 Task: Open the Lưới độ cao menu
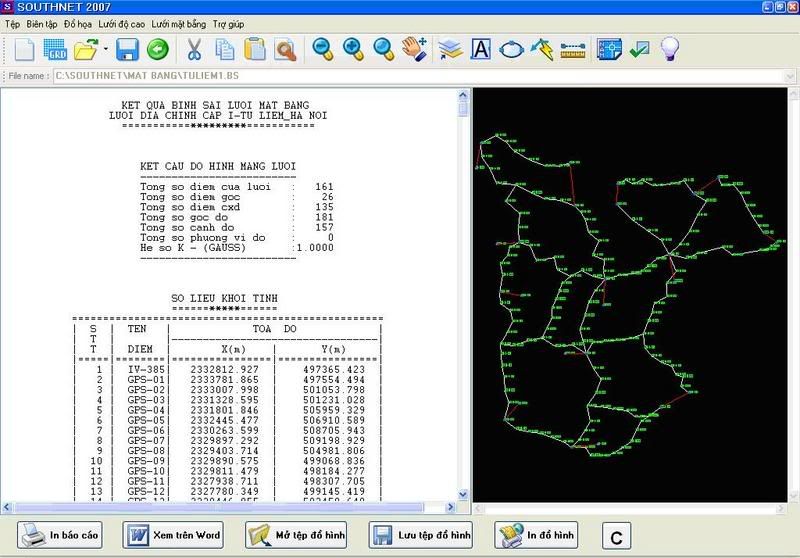click(x=121, y=24)
